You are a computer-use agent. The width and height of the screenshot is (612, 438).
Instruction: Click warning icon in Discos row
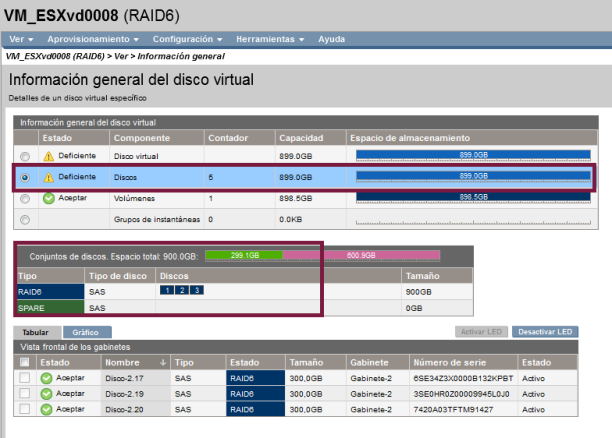tap(48, 177)
